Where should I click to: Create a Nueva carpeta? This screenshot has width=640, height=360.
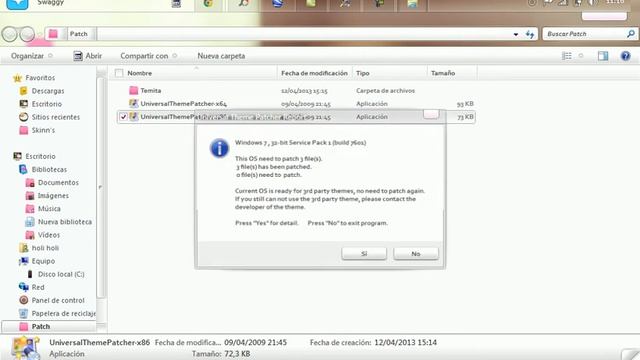pyautogui.click(x=221, y=56)
